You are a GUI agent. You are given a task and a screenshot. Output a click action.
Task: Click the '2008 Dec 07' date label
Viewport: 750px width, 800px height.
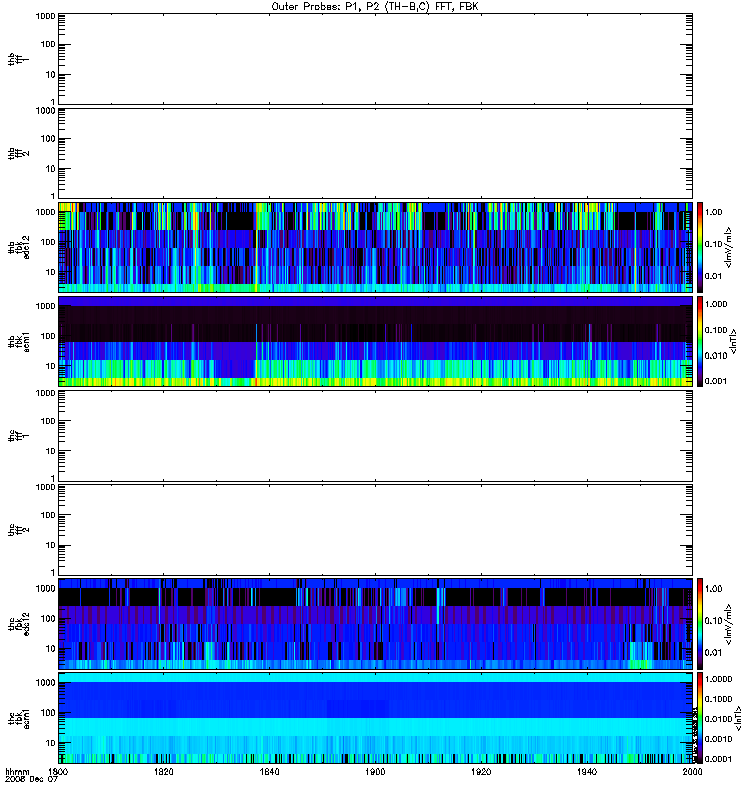click(x=31, y=779)
